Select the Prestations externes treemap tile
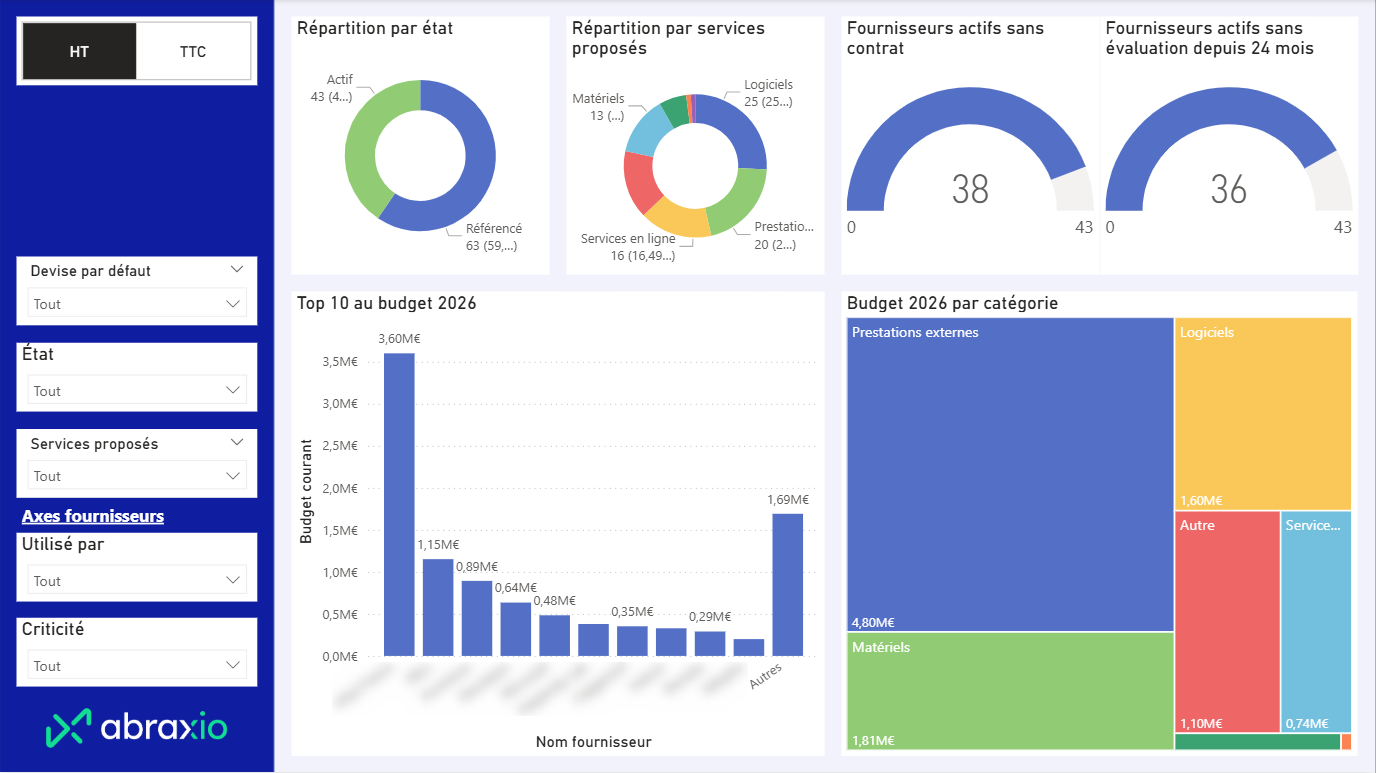Viewport: 1376px width, 773px height. pyautogui.click(x=1009, y=474)
